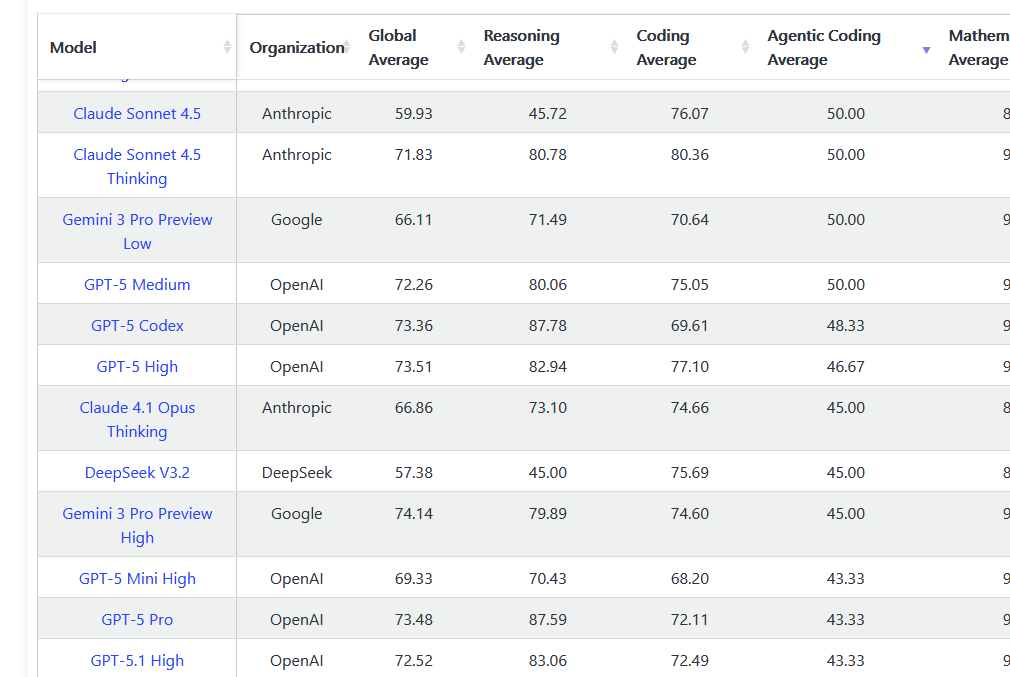Sort by Organization column arrows
Screen dimensions: 1010x677
347,47
